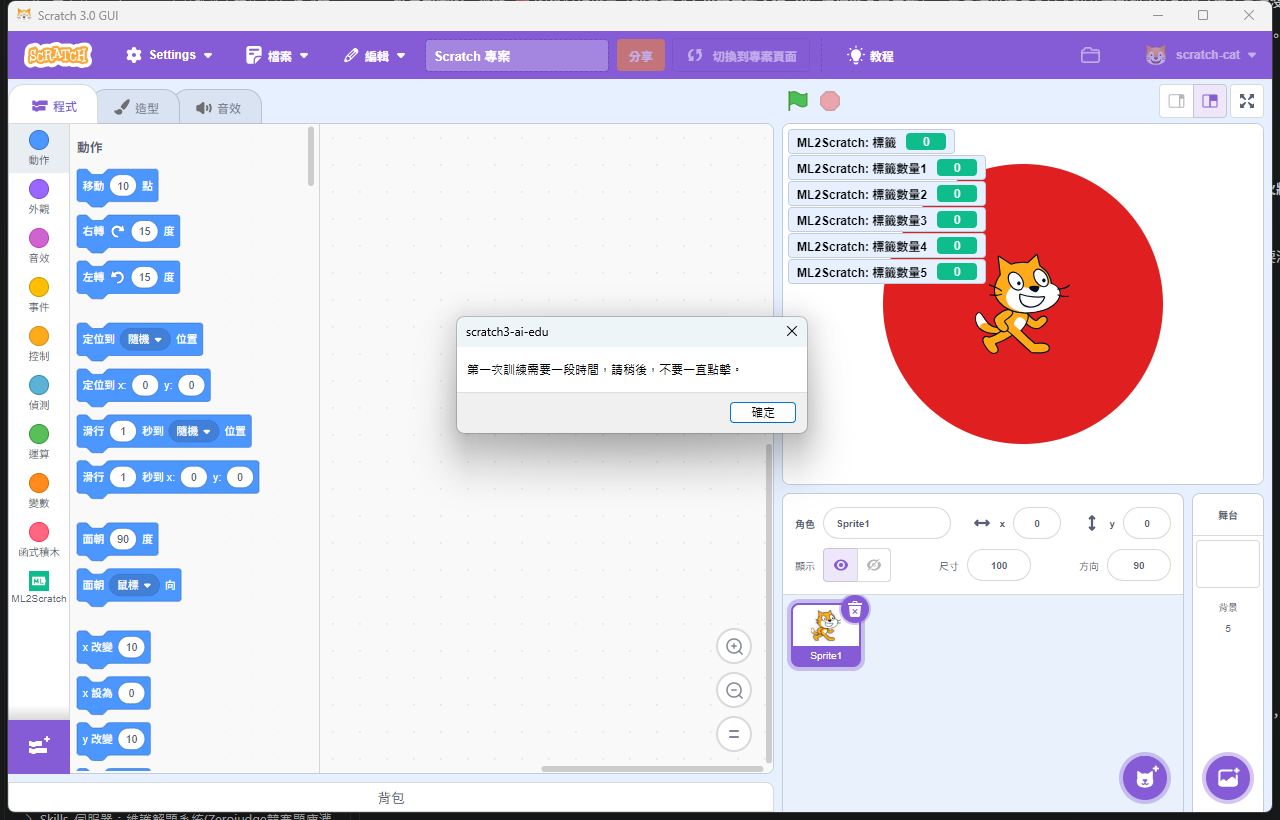Click the cat sprite on stage
Image resolution: width=1280 pixels, height=820 pixels.
1022,304
